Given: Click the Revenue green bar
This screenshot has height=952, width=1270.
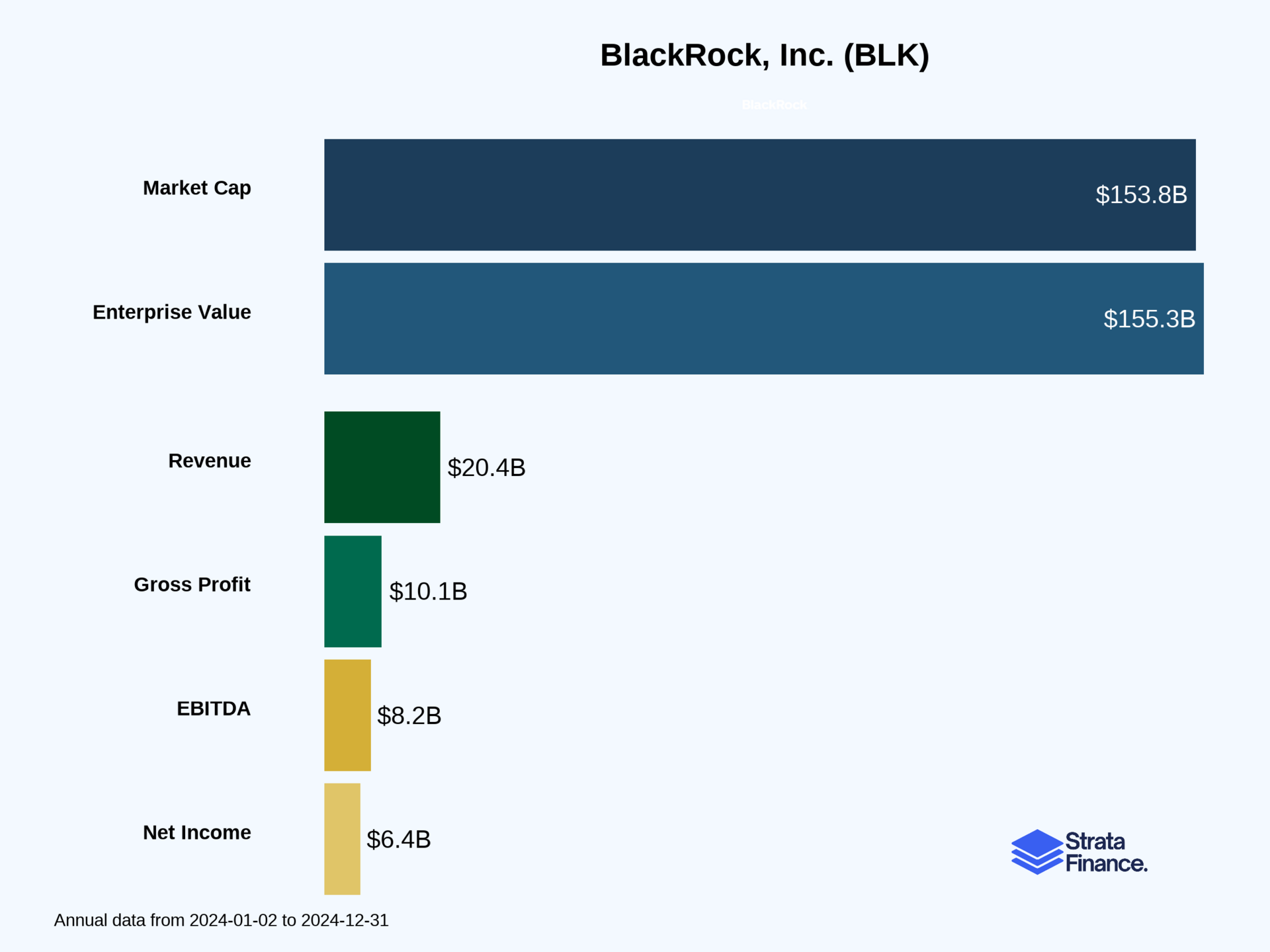Looking at the screenshot, I should point(382,467).
